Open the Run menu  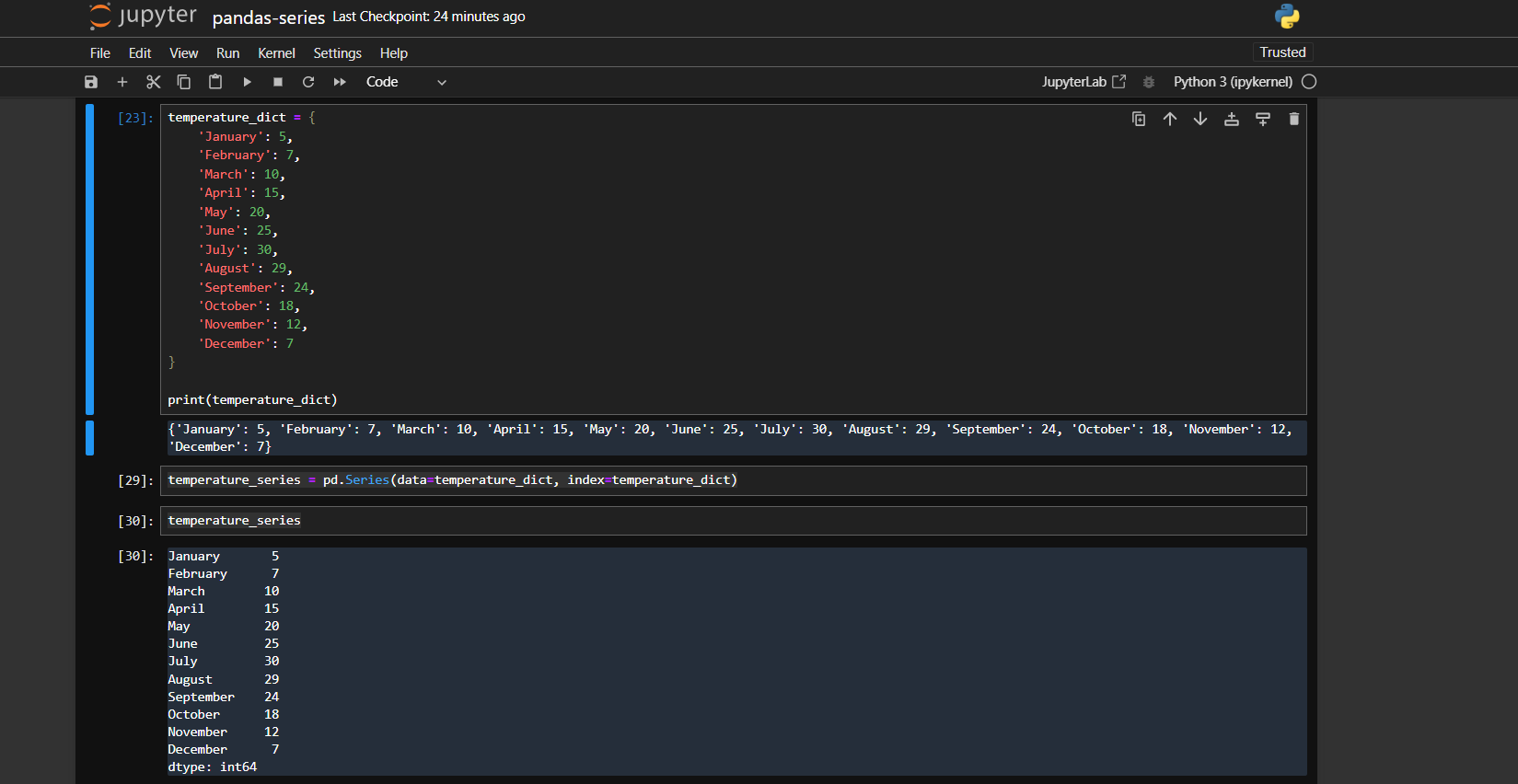pos(227,53)
